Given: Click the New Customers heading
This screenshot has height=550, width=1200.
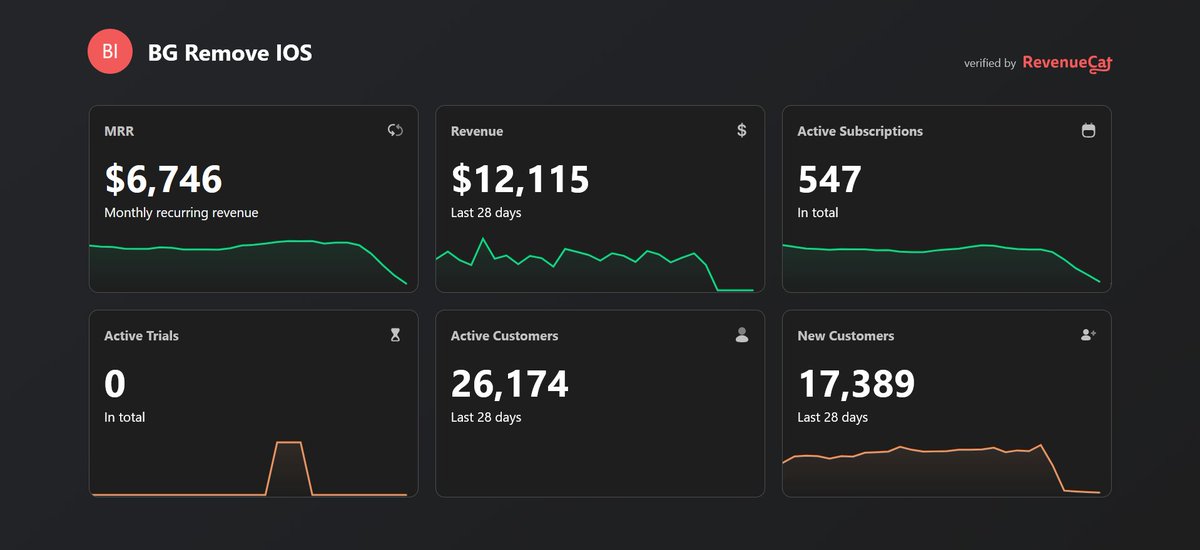Looking at the screenshot, I should (x=846, y=336).
